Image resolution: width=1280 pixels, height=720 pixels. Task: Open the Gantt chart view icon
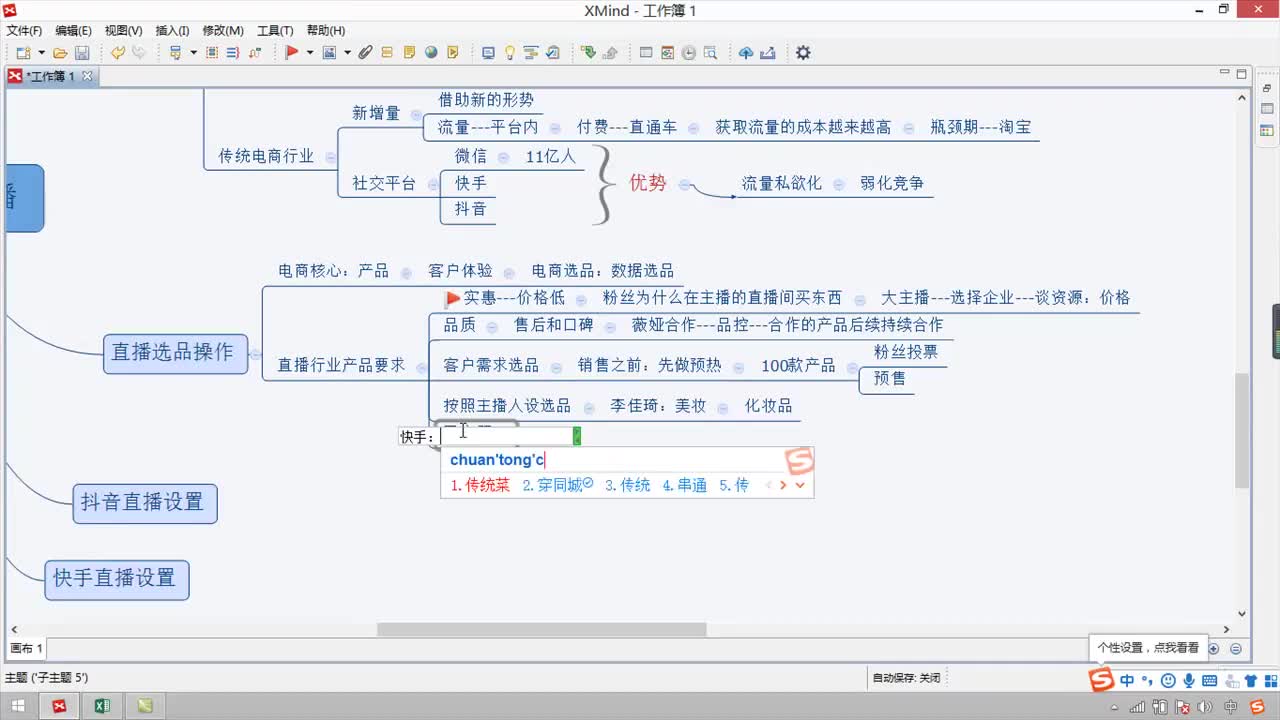click(531, 52)
